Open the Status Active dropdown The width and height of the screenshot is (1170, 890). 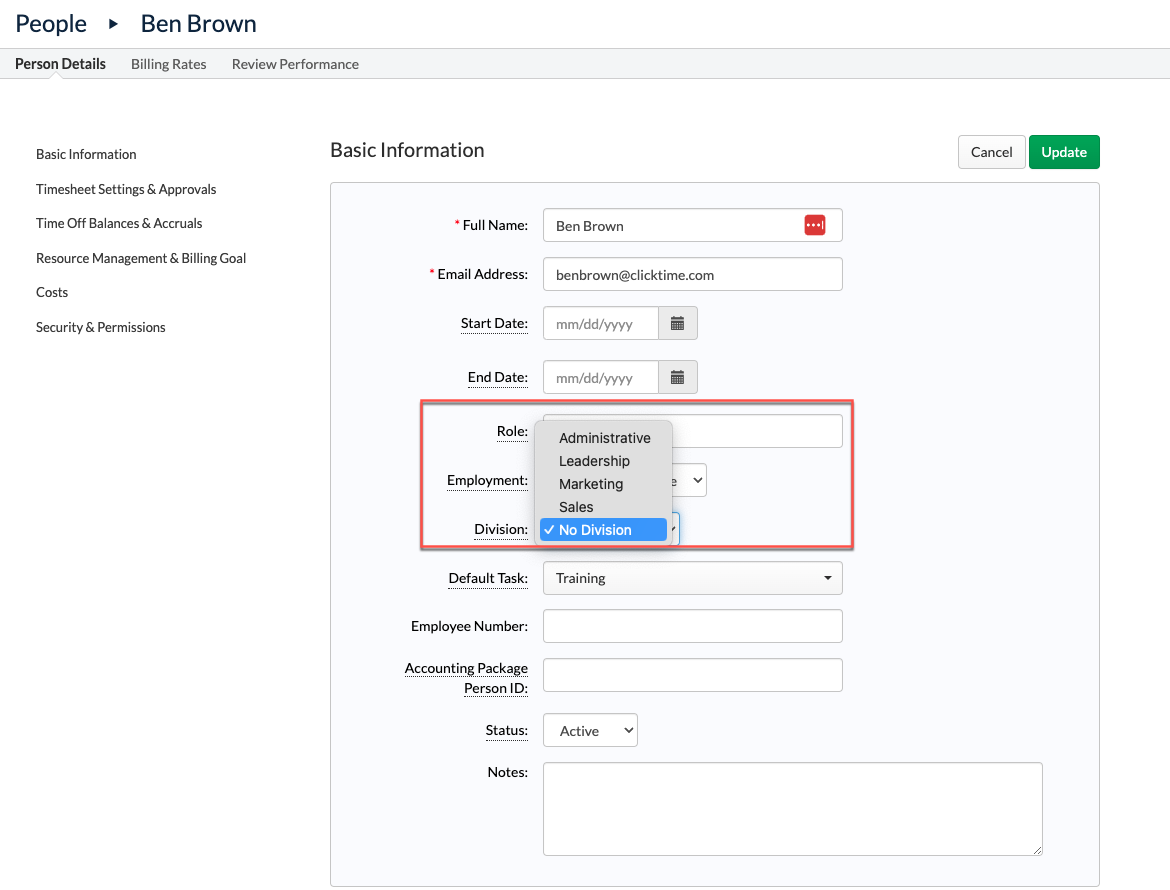590,730
